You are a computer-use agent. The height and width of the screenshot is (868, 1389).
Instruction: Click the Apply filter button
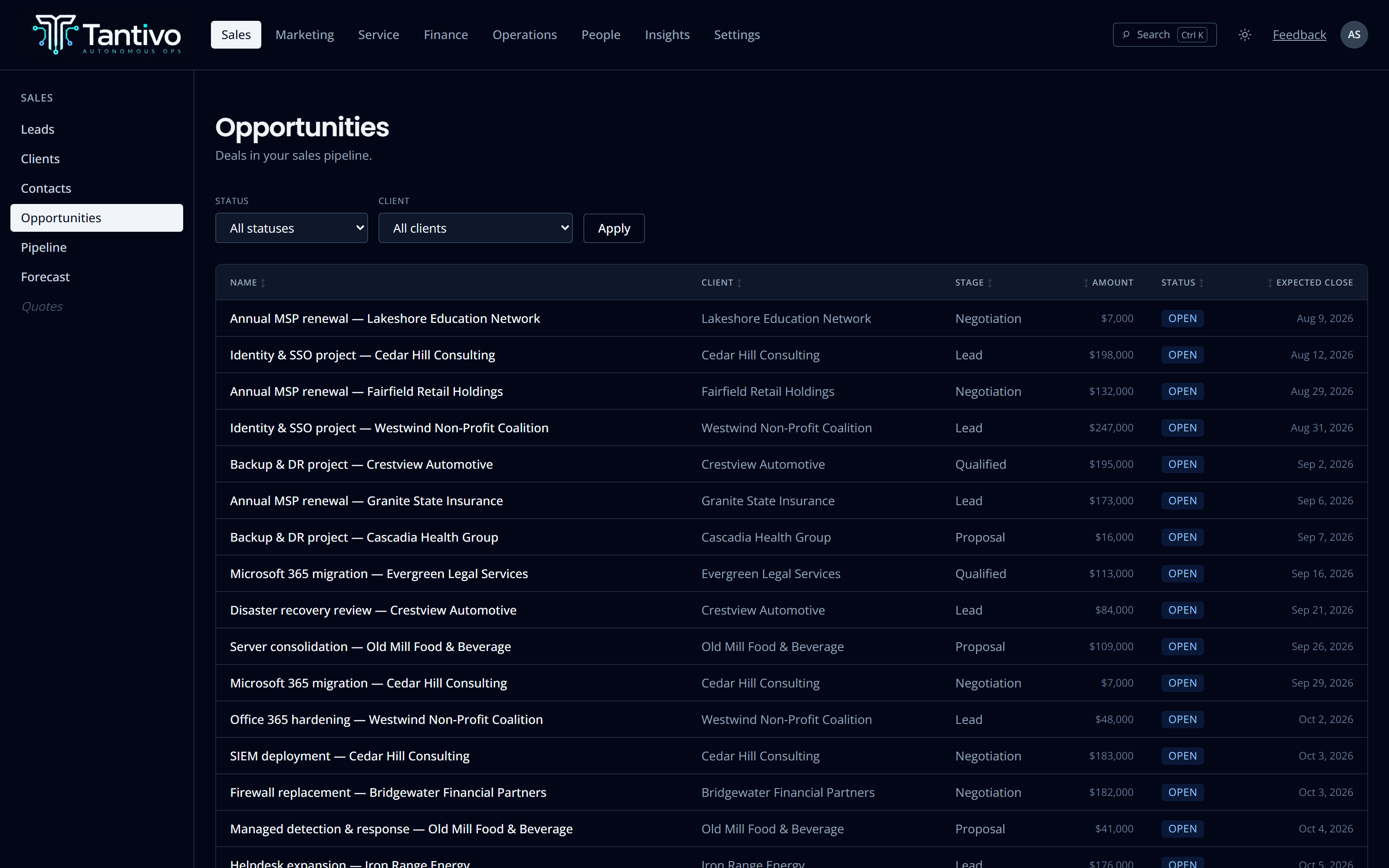614,228
